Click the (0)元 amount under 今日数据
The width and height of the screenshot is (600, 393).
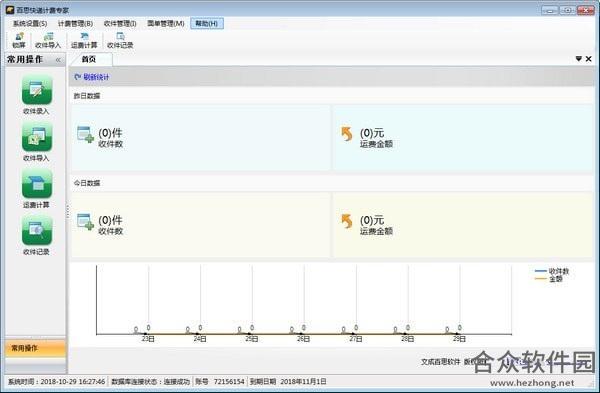(x=372, y=220)
